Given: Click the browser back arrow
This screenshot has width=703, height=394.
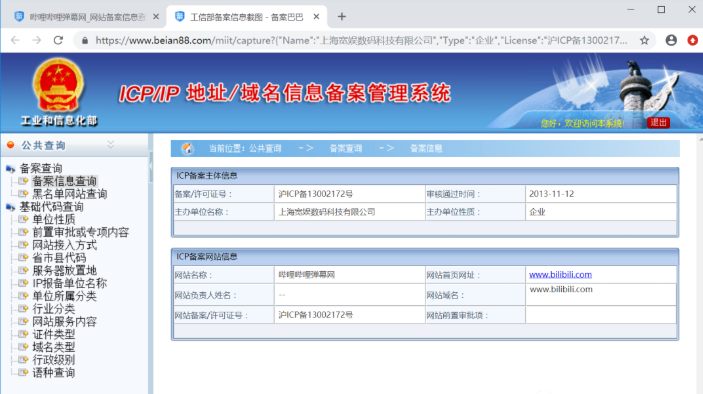Looking at the screenshot, I should click(x=15, y=40).
